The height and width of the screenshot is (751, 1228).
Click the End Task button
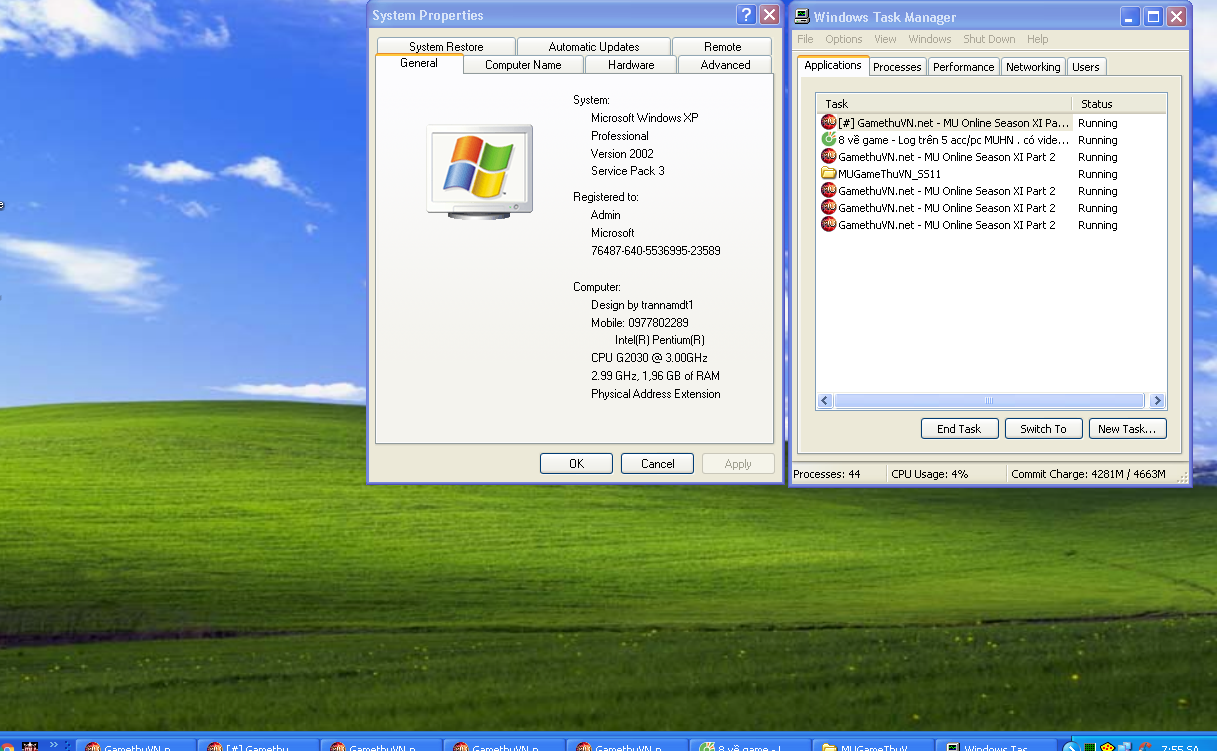[x=958, y=429]
